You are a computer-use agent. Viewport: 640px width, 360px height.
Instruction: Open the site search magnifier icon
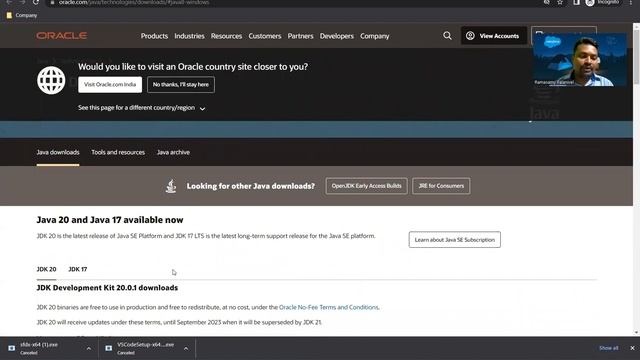pyautogui.click(x=447, y=36)
